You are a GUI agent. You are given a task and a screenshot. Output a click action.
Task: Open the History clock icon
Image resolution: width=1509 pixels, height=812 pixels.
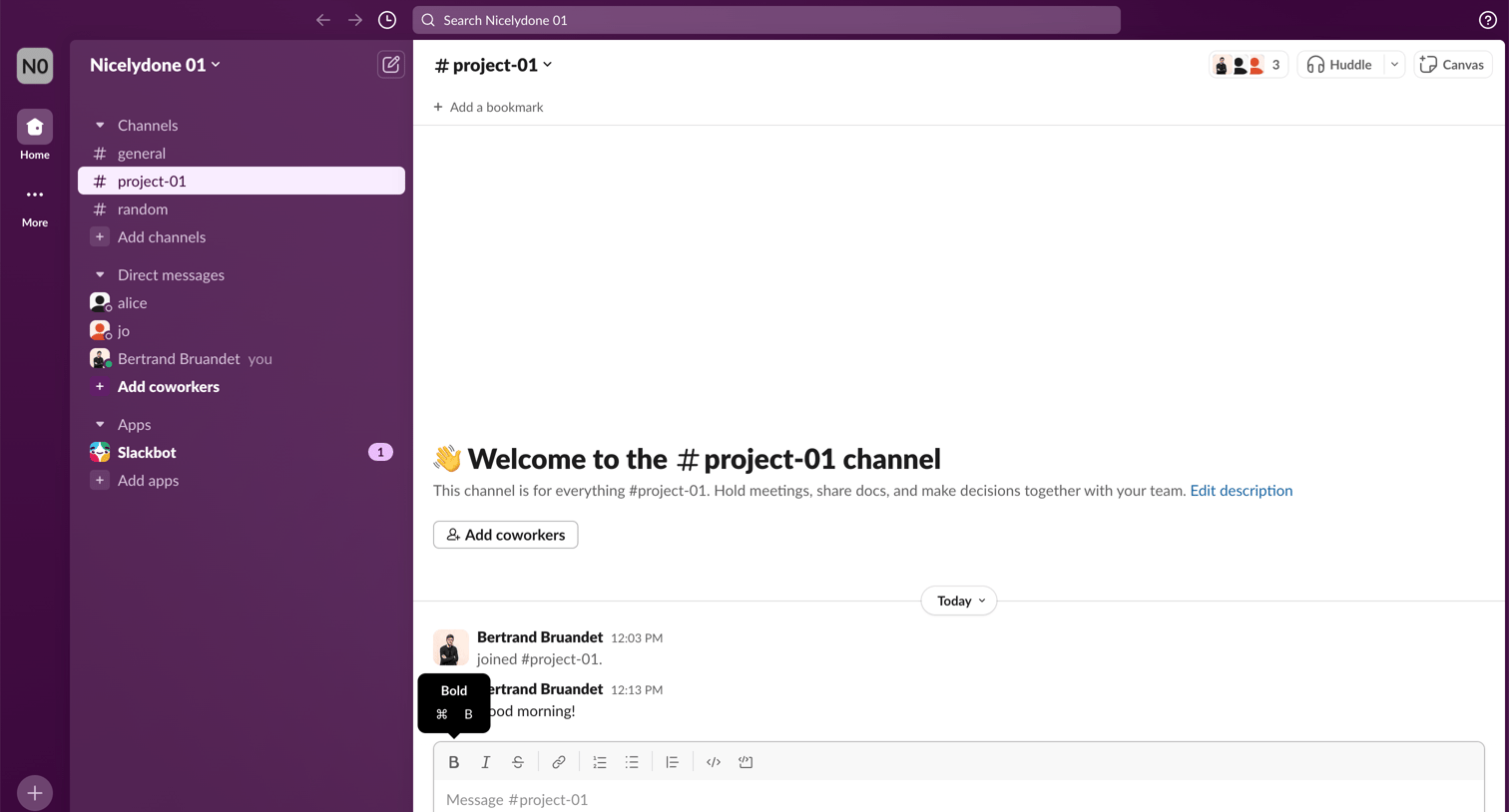387,20
